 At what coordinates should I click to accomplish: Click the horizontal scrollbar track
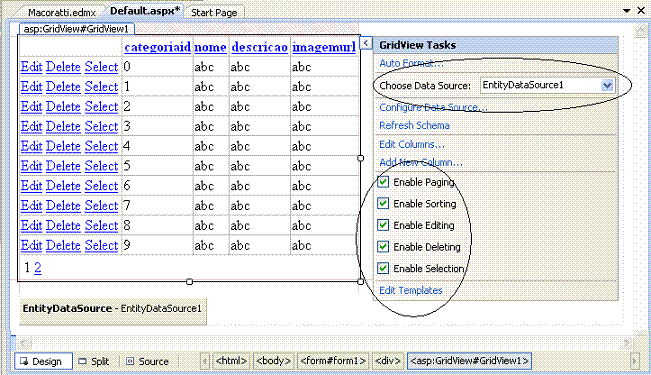pyautogui.click(x=324, y=343)
